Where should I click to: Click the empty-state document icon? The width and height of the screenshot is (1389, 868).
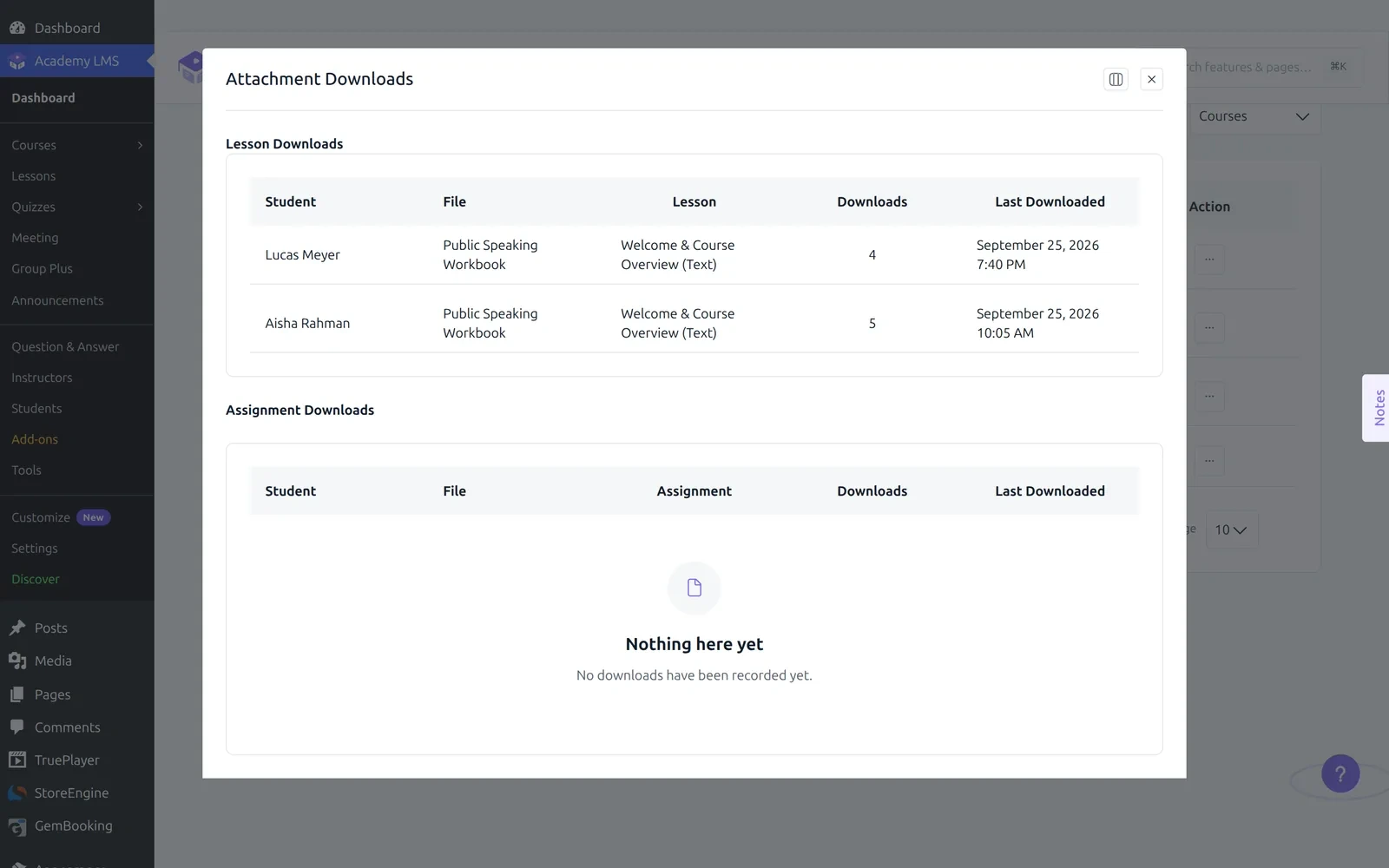click(694, 589)
